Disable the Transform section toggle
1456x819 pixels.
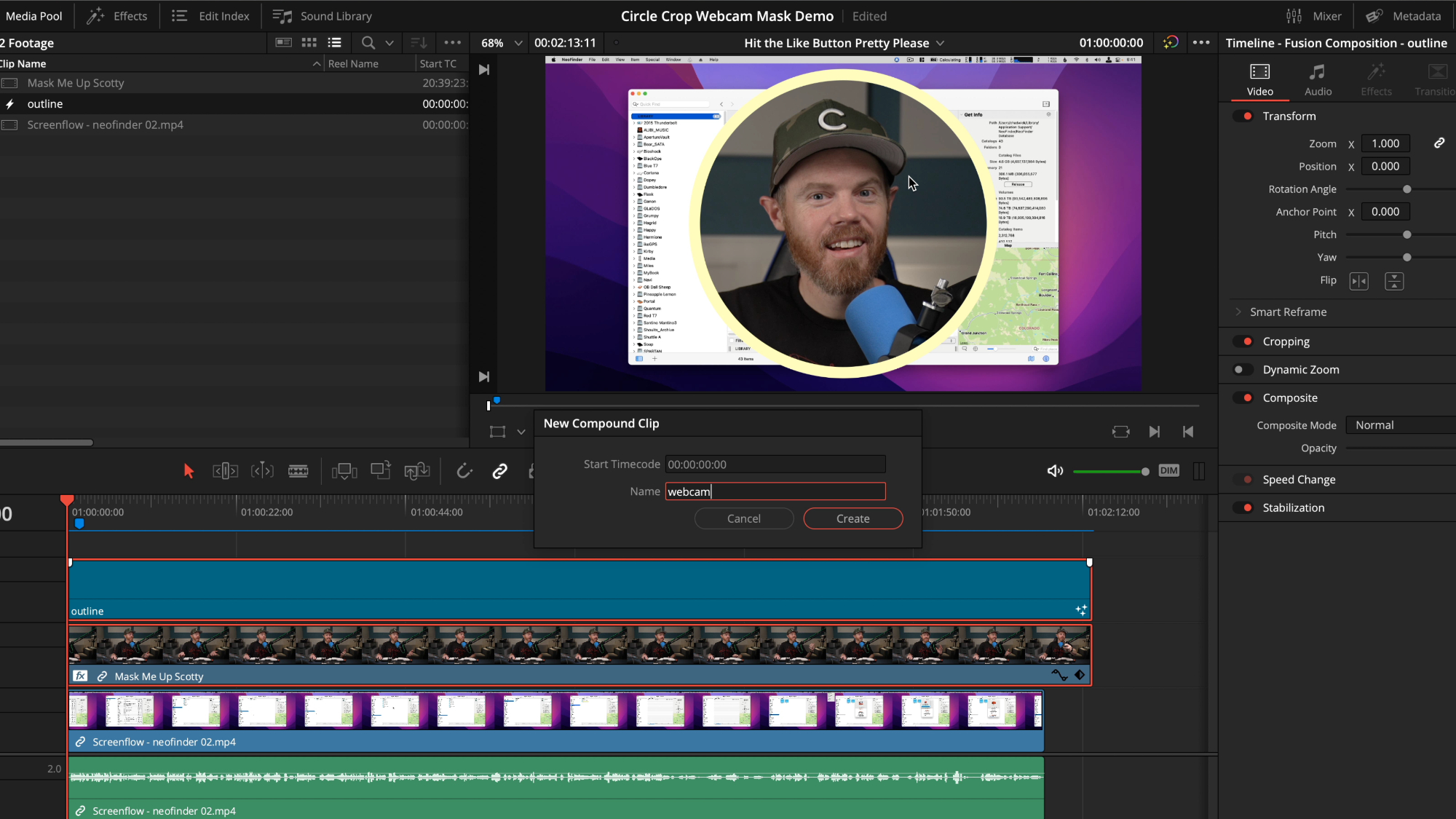point(1242,116)
